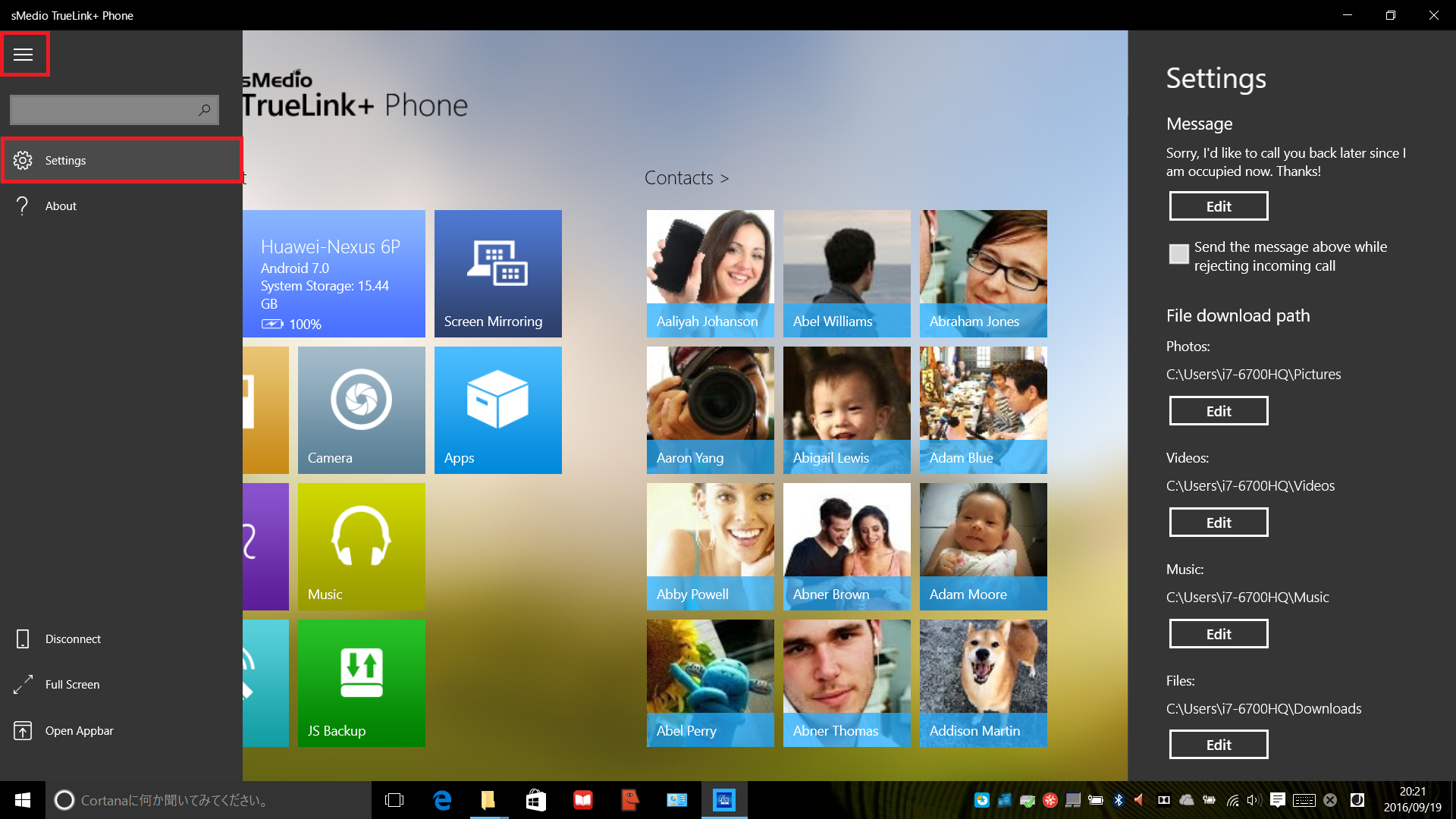Open the About menu item
This screenshot has width=1456, height=819.
point(121,206)
